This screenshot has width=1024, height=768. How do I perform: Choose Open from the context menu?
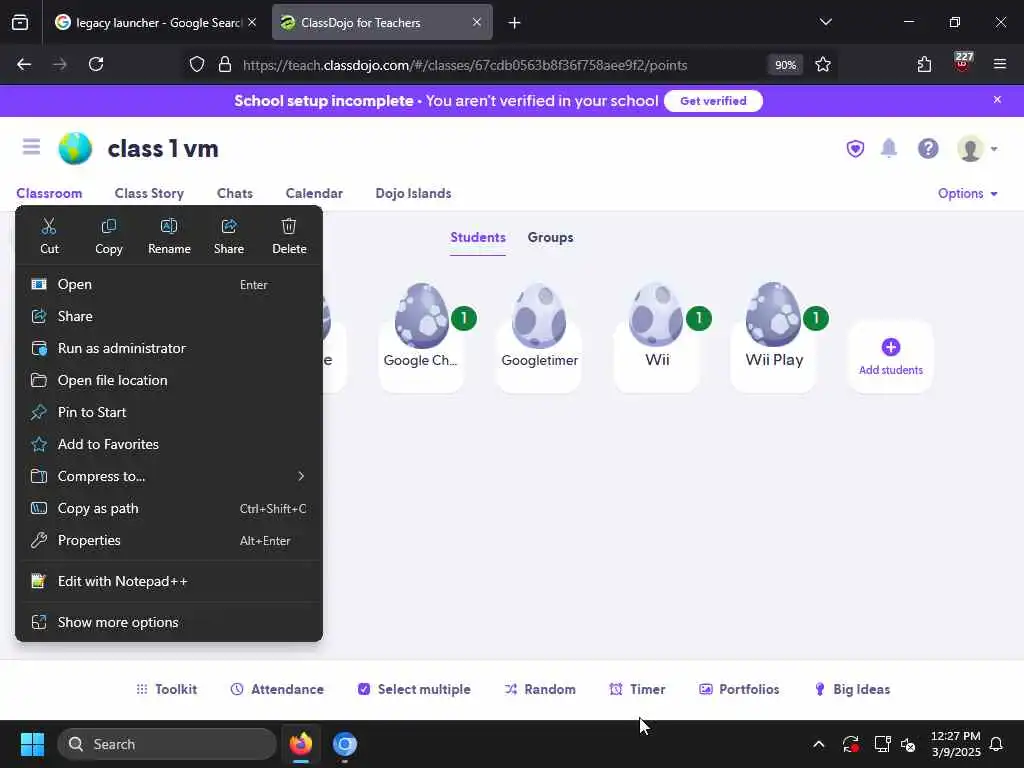tap(169, 285)
